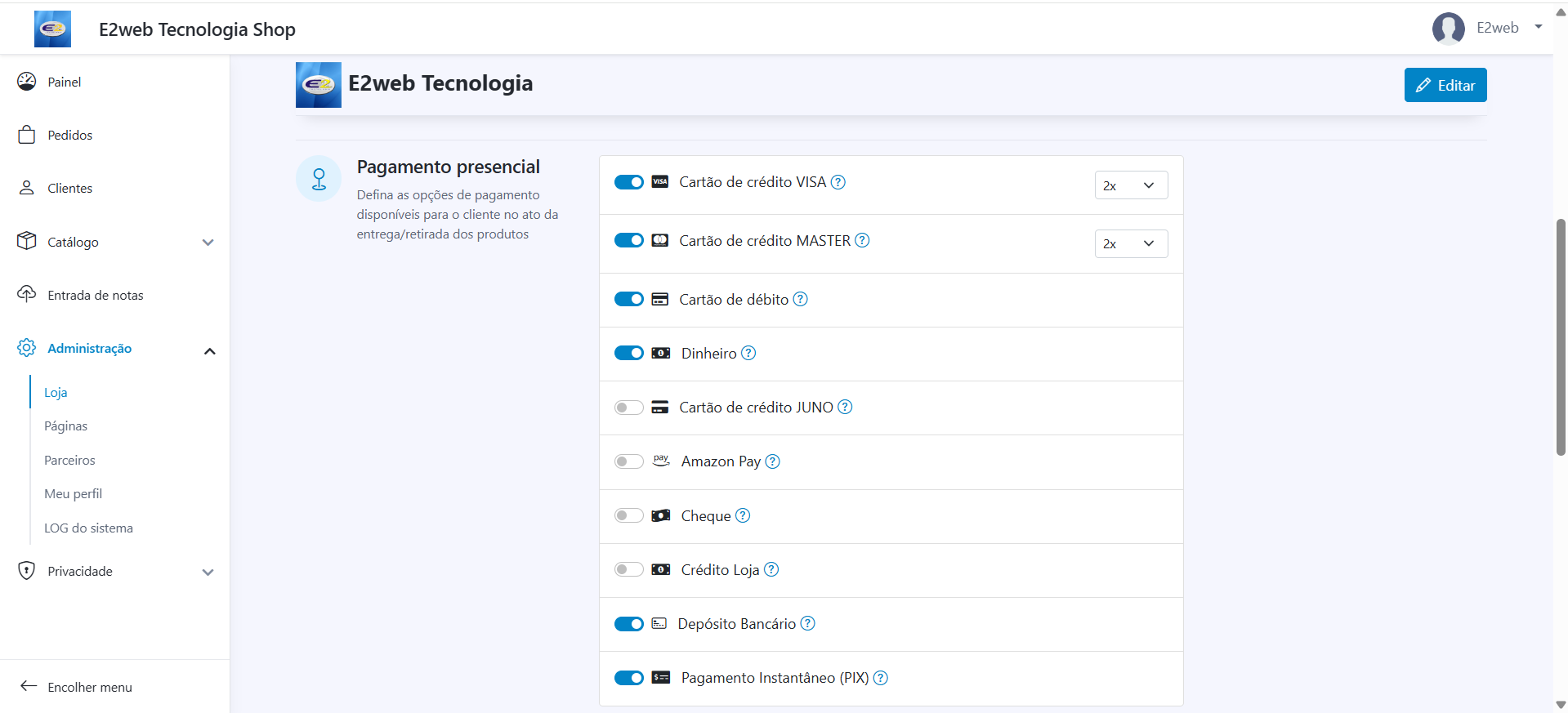Open Clientes menu label
1568x713 pixels.
[x=69, y=188]
